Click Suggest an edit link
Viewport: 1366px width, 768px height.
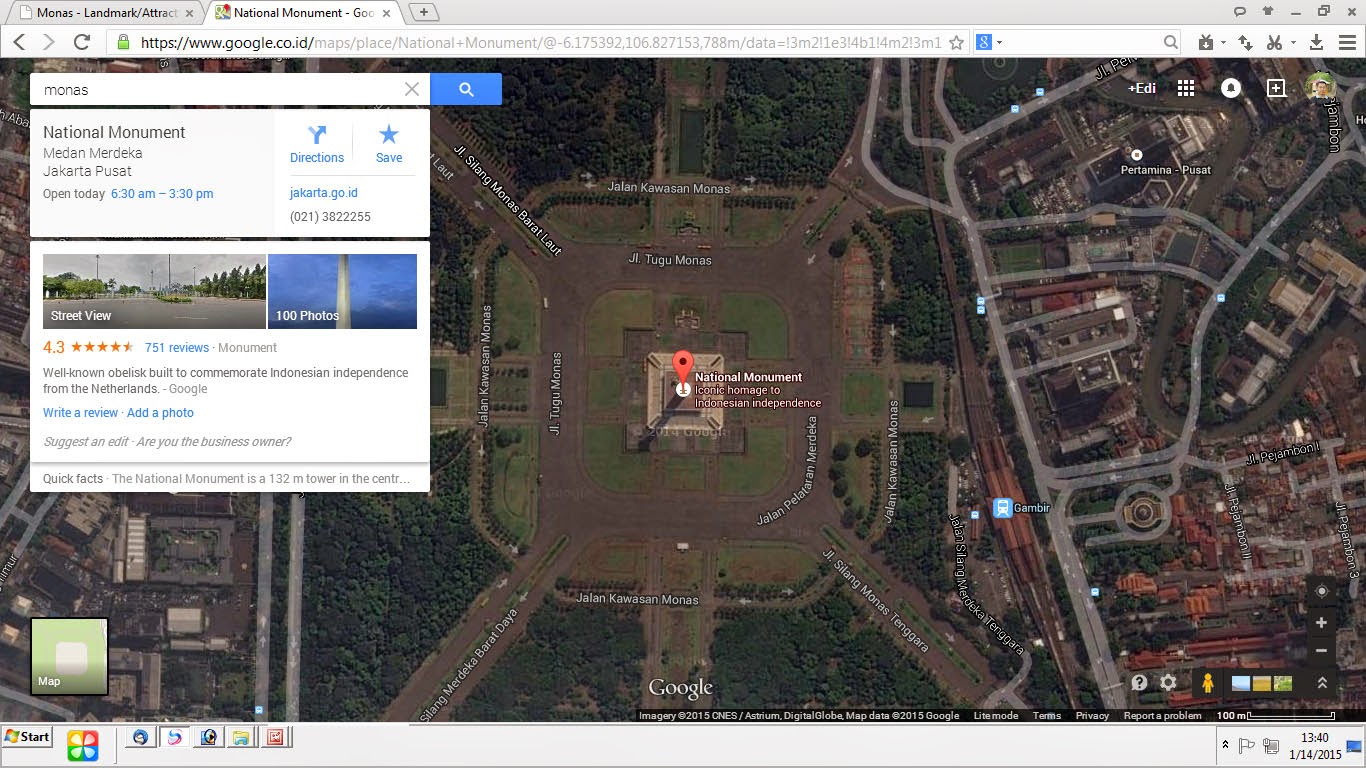coord(85,442)
